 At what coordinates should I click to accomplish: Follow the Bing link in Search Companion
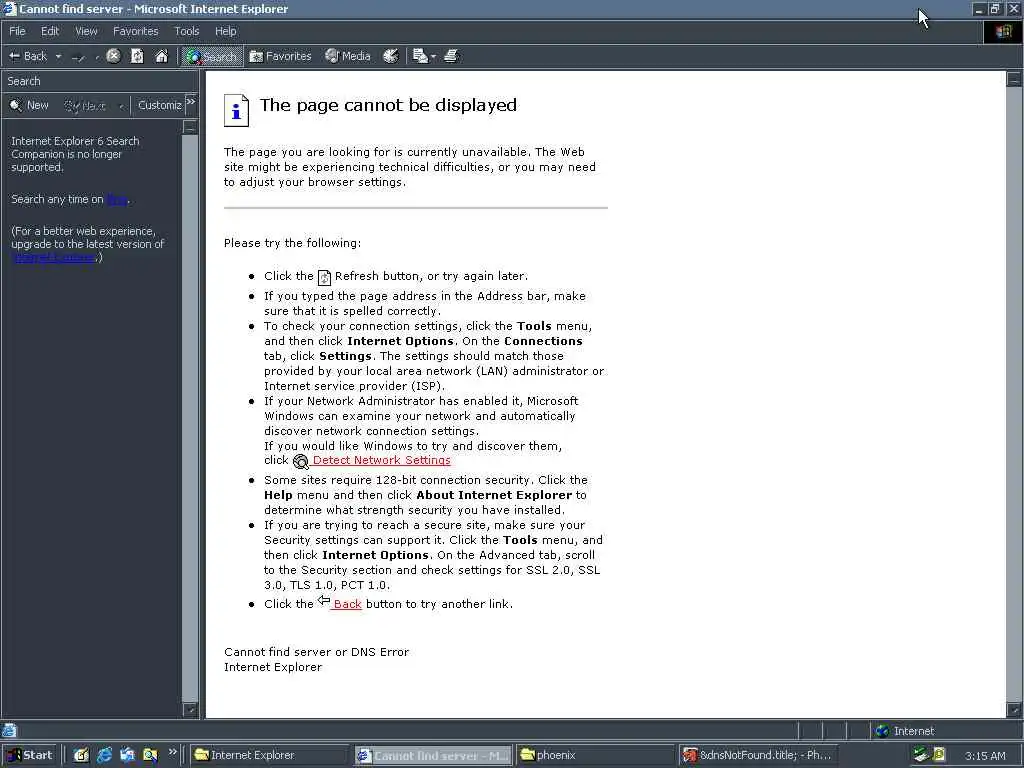(x=117, y=199)
